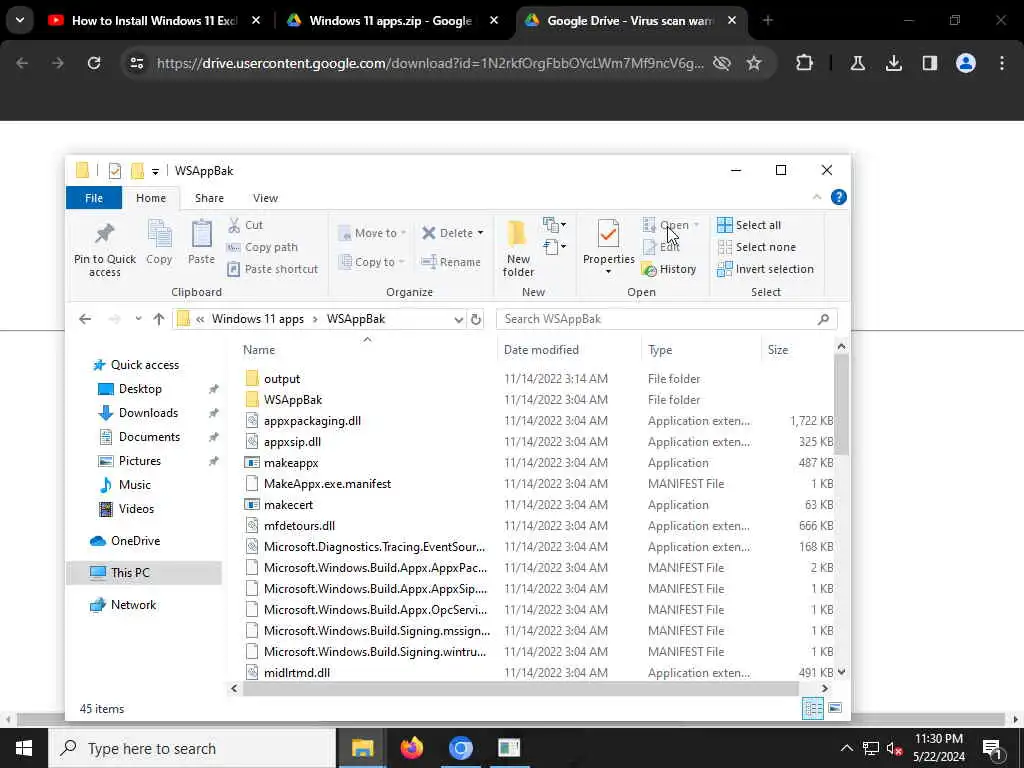Click Type here to search box
1024x768 pixels.
click(192, 748)
